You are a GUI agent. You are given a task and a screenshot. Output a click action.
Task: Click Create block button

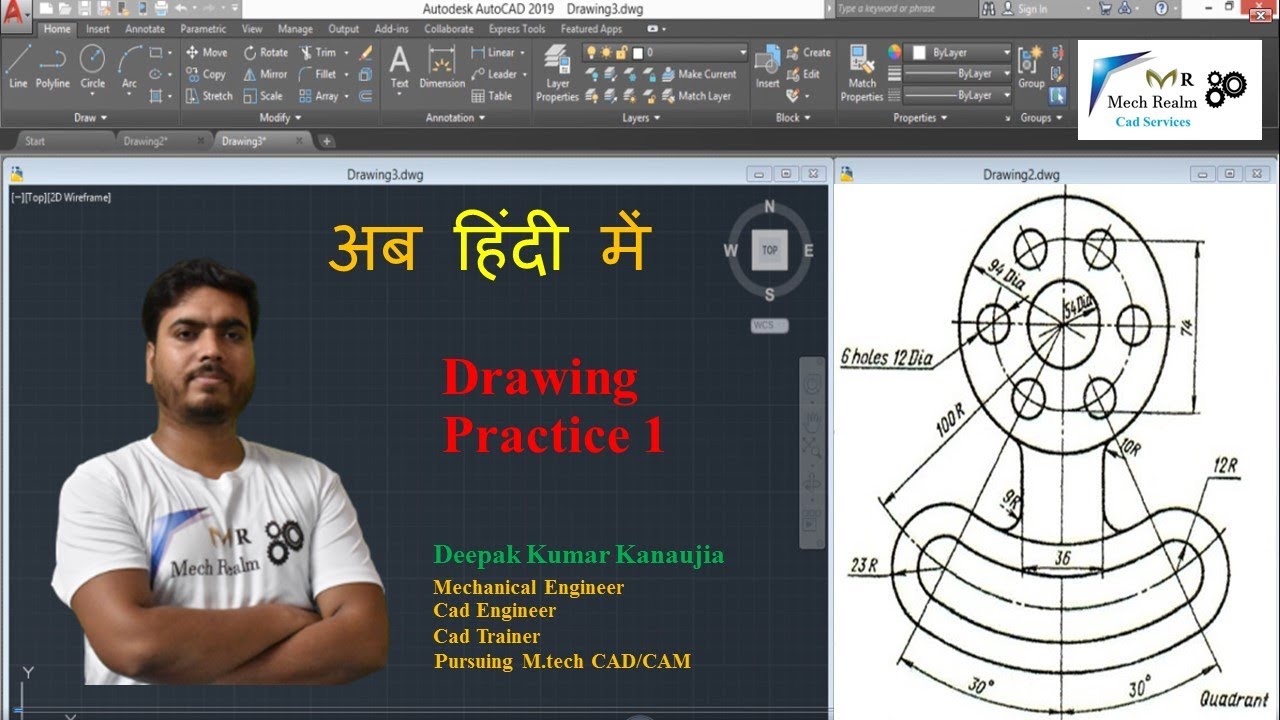coord(809,52)
